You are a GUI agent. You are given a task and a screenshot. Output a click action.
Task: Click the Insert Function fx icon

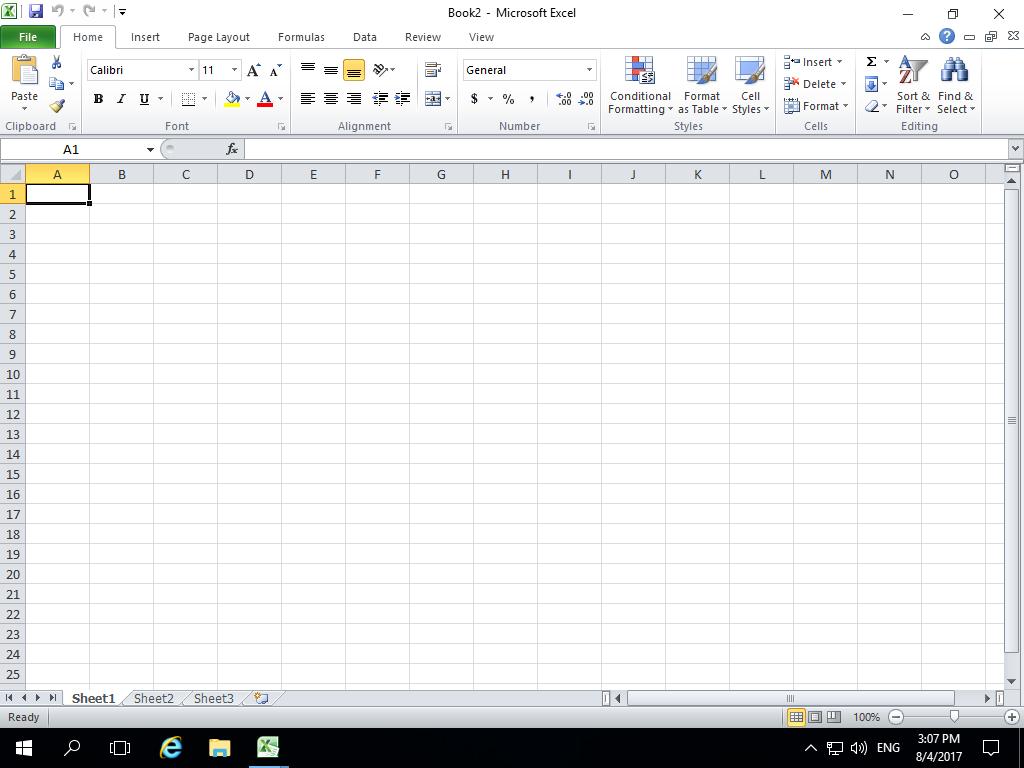coord(232,150)
